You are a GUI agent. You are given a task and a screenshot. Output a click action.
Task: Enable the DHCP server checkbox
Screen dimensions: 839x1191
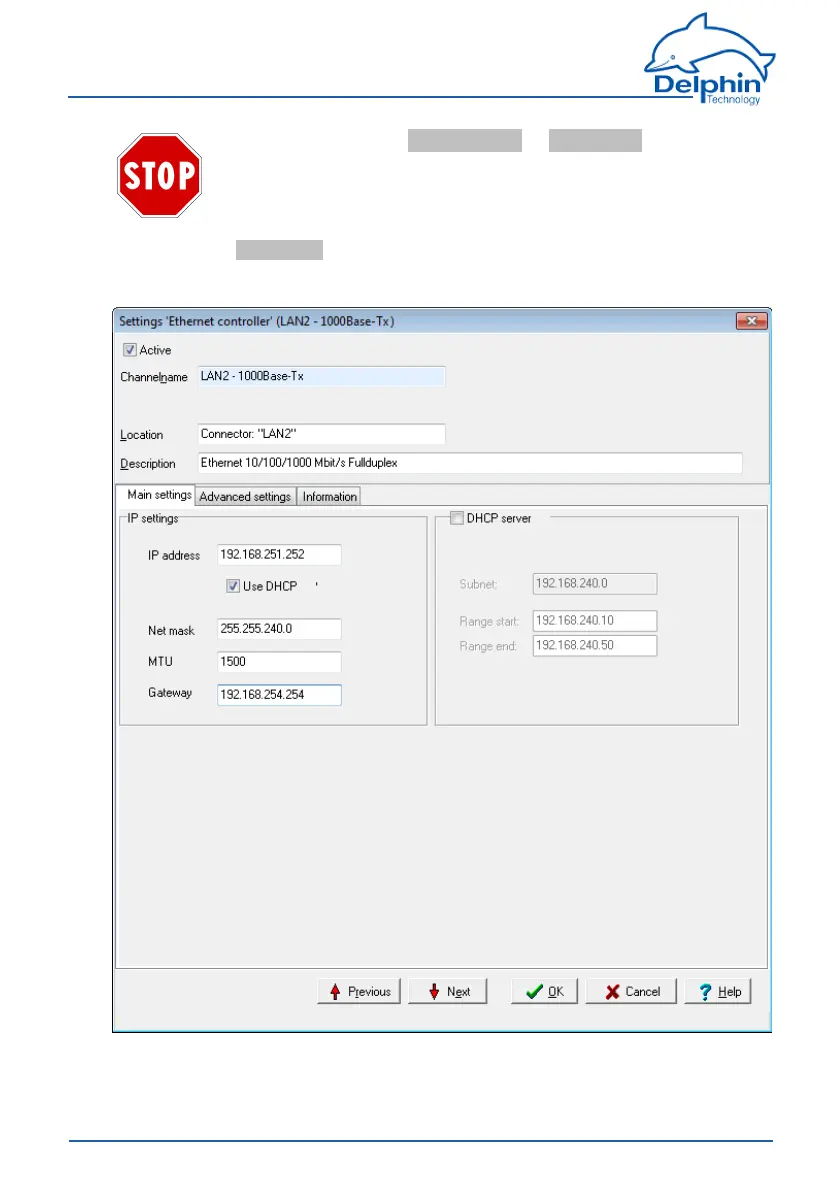[x=457, y=518]
